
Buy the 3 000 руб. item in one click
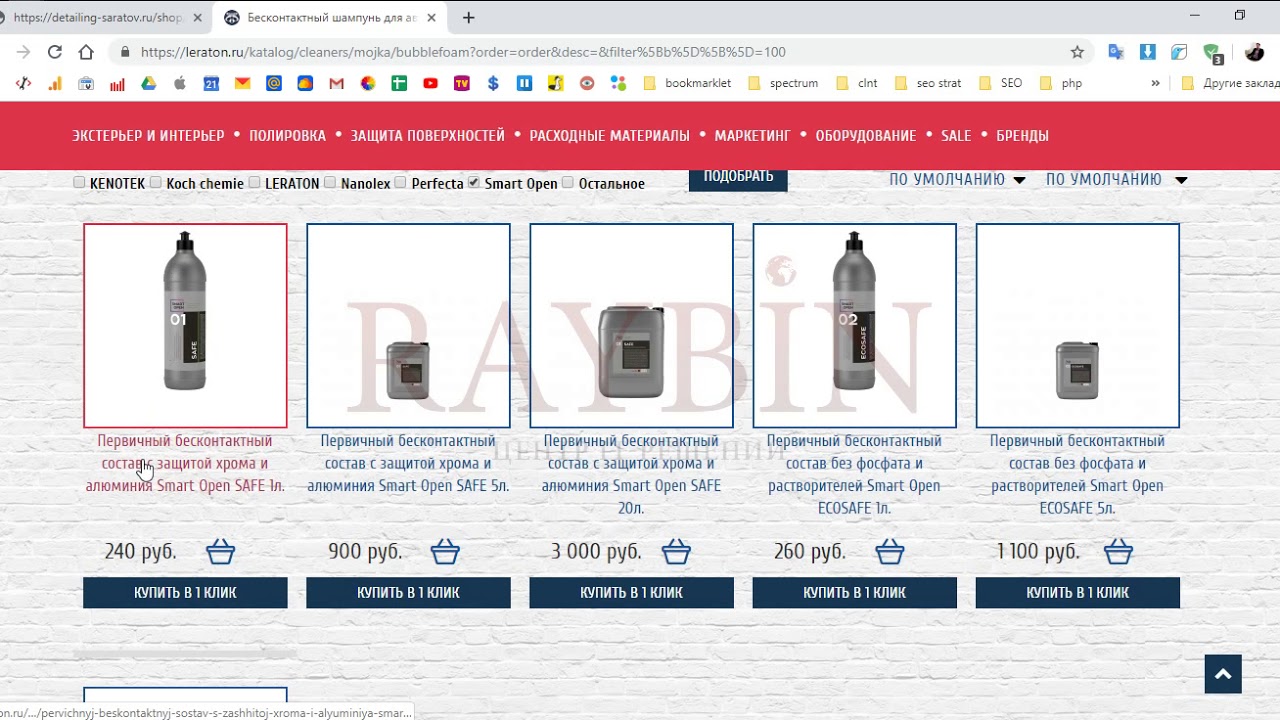tap(631, 593)
